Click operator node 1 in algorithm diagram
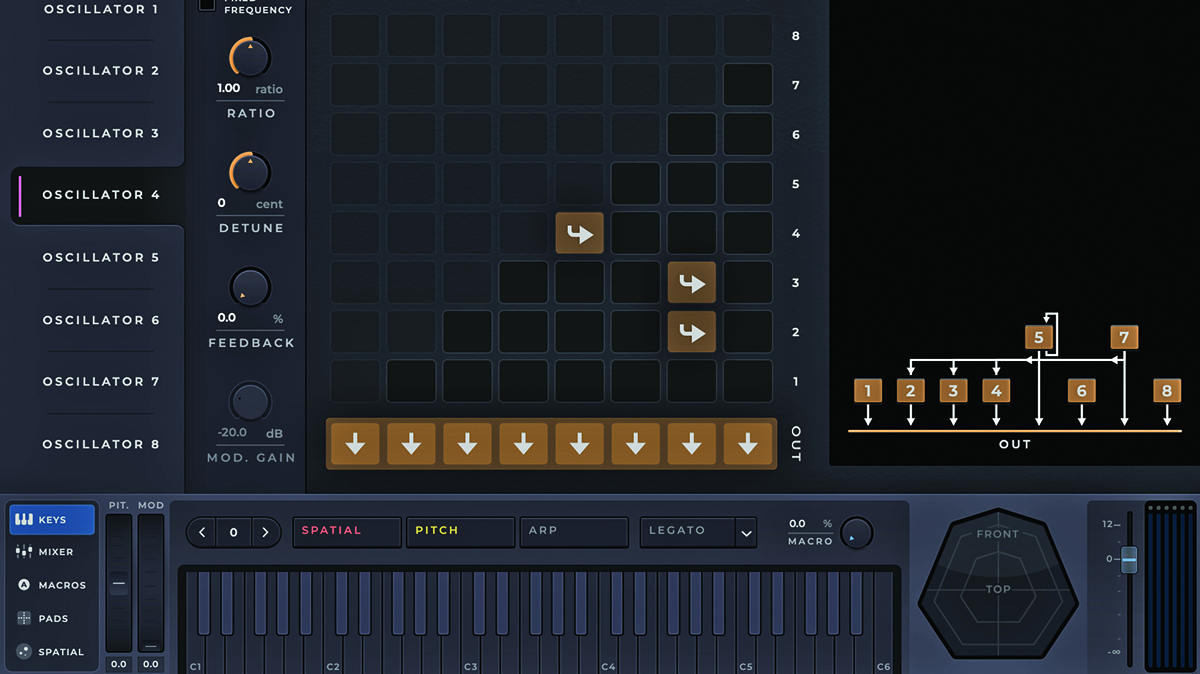 868,391
